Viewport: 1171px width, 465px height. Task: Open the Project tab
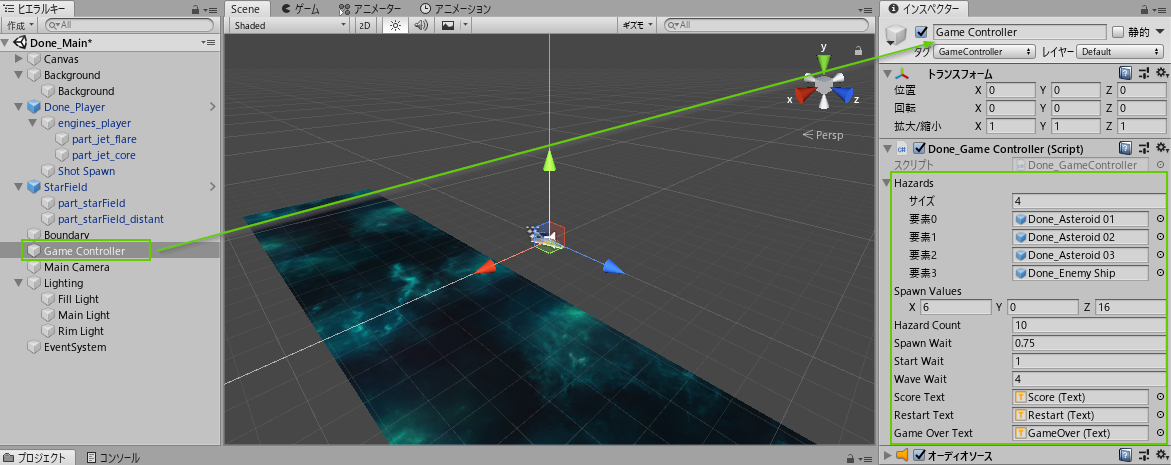pyautogui.click(x=37, y=458)
